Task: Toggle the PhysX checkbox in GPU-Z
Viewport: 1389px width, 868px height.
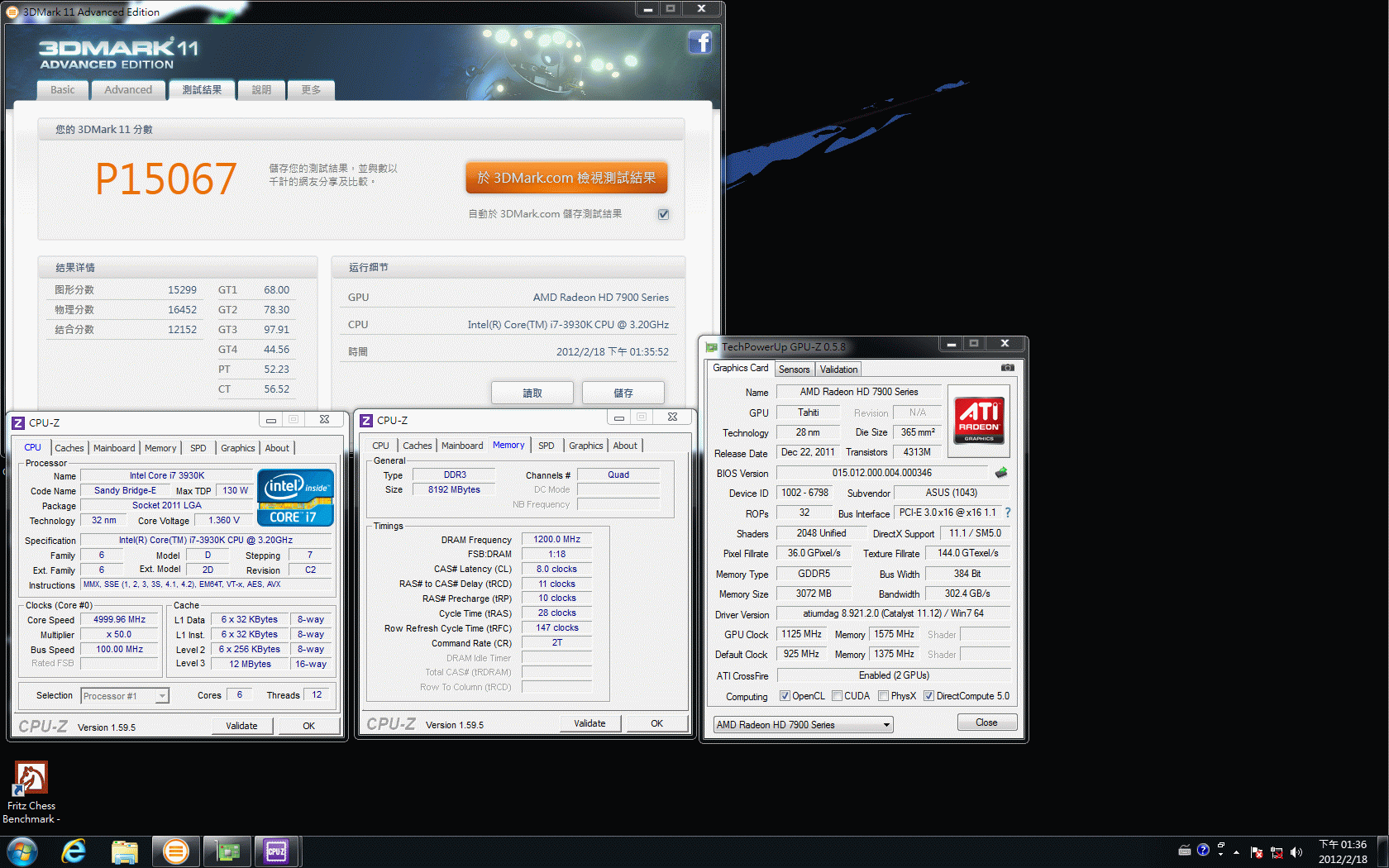Action: [x=883, y=696]
